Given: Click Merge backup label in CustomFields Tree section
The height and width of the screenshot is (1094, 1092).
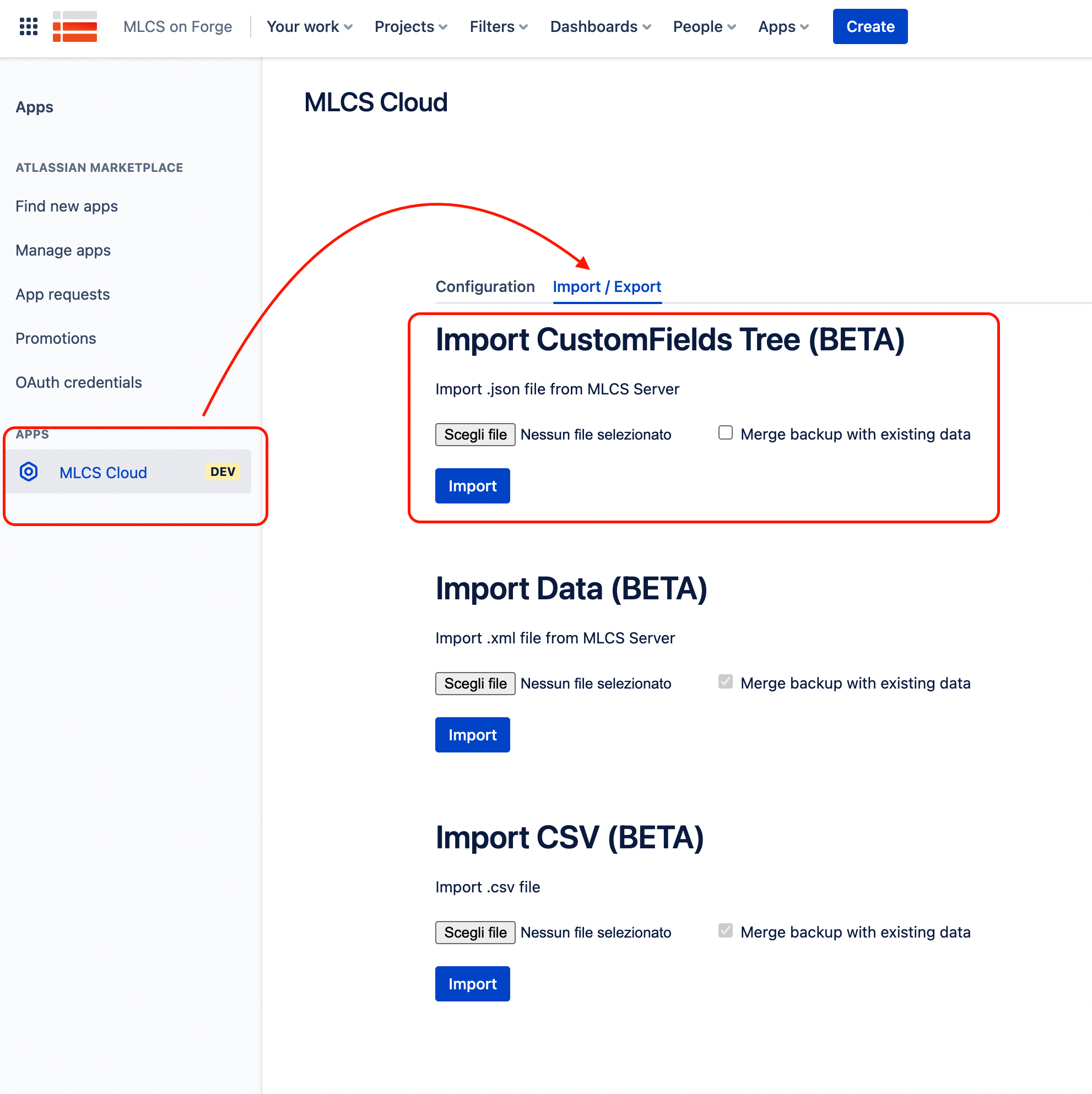Looking at the screenshot, I should pyautogui.click(x=855, y=434).
